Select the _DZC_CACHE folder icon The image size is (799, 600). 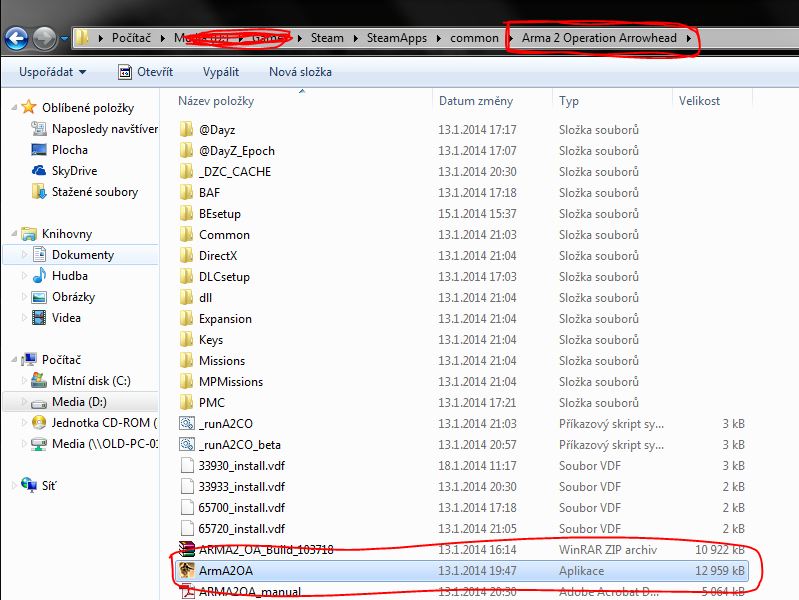coord(187,171)
